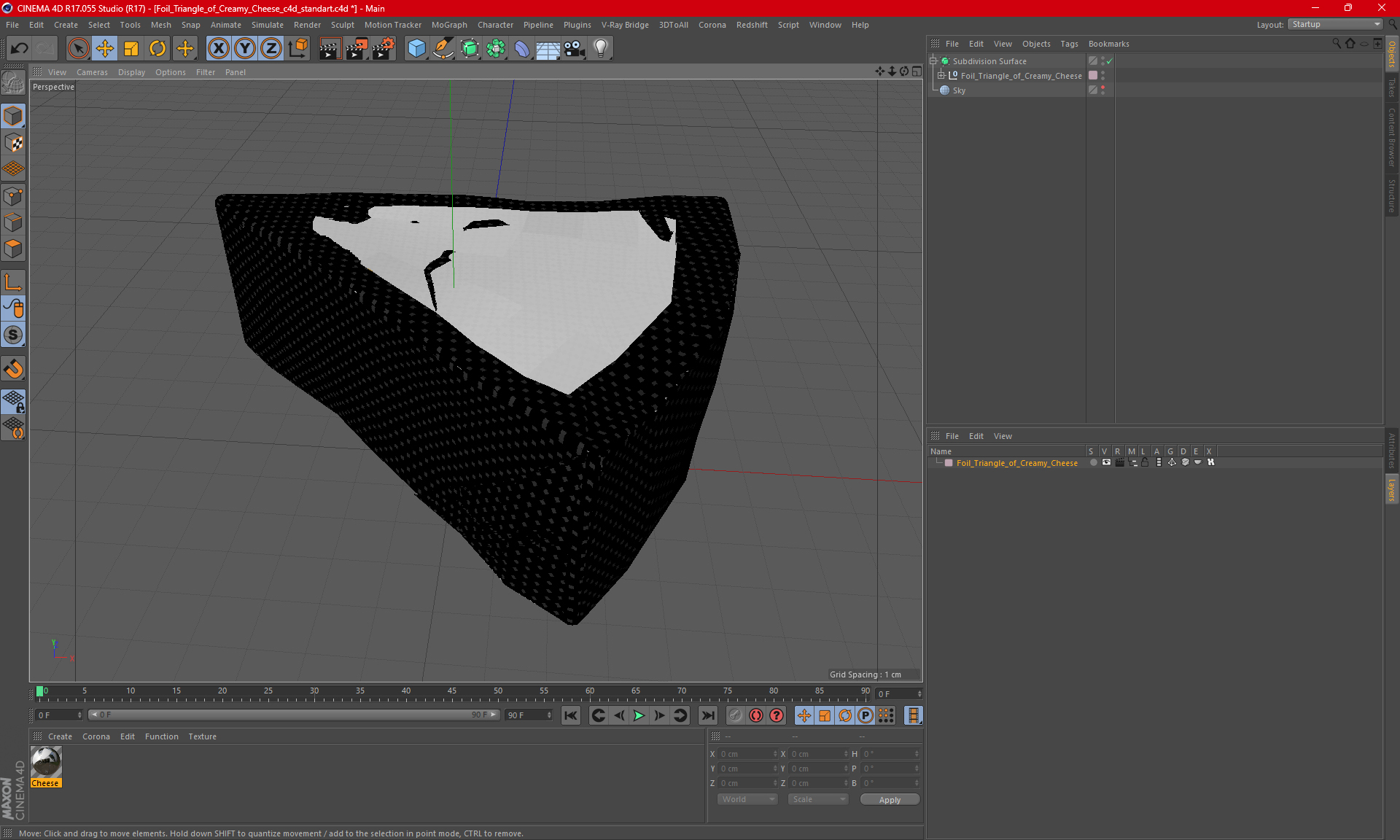Open the viewport Cameras menu
Viewport: 1400px width, 840px height.
(92, 72)
